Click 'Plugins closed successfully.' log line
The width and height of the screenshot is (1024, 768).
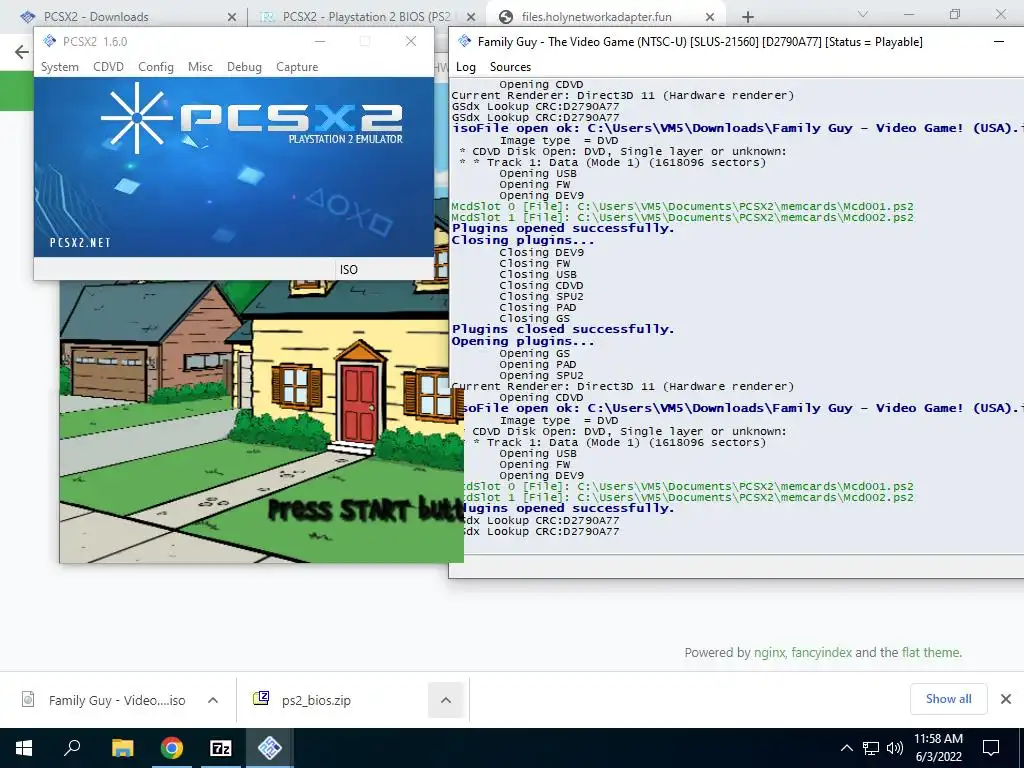pos(562,329)
